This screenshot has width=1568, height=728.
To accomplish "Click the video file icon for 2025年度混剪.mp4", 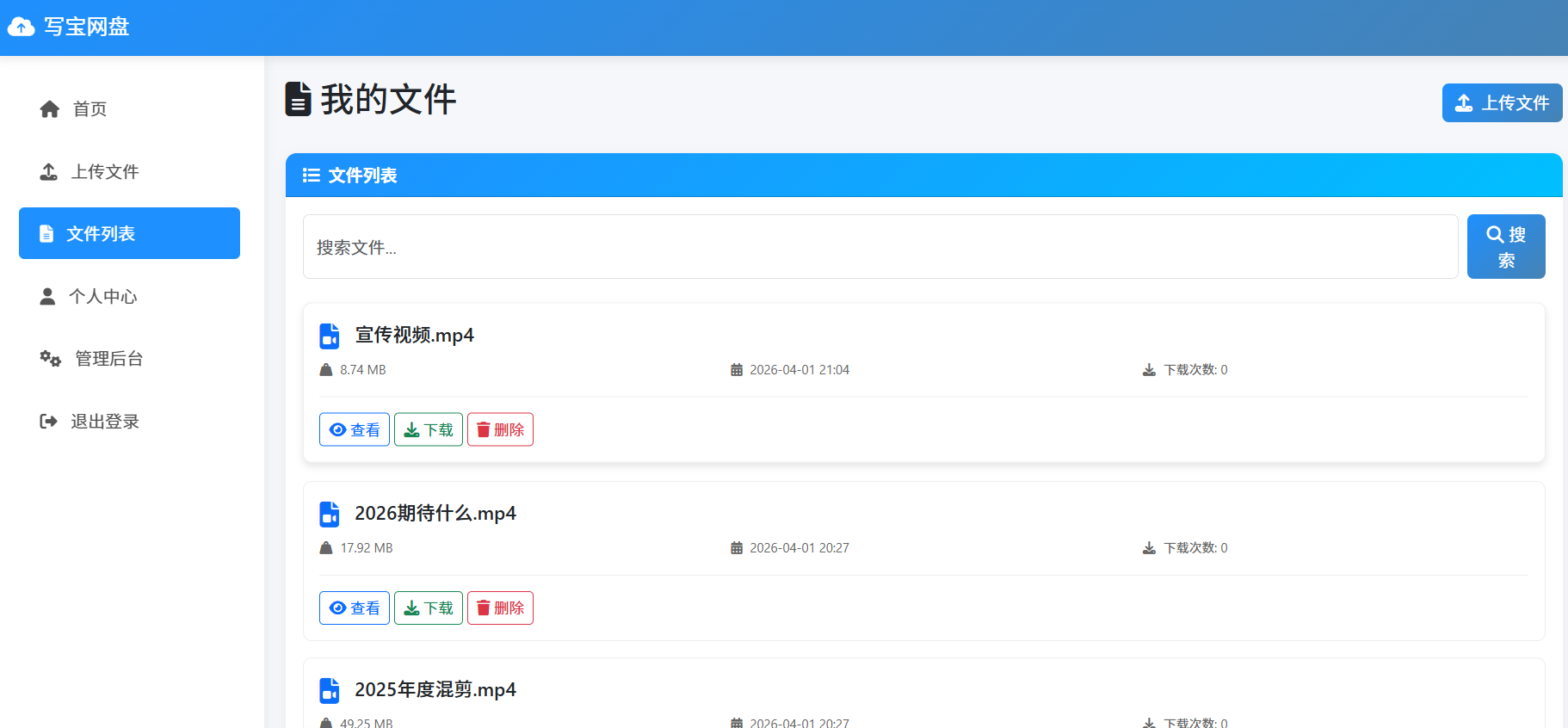I will 330,690.
